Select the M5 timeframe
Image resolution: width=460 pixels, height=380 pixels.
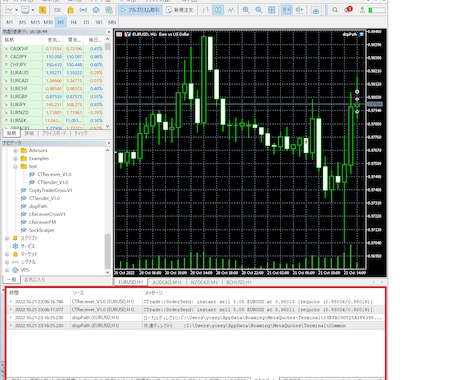[x=22, y=22]
